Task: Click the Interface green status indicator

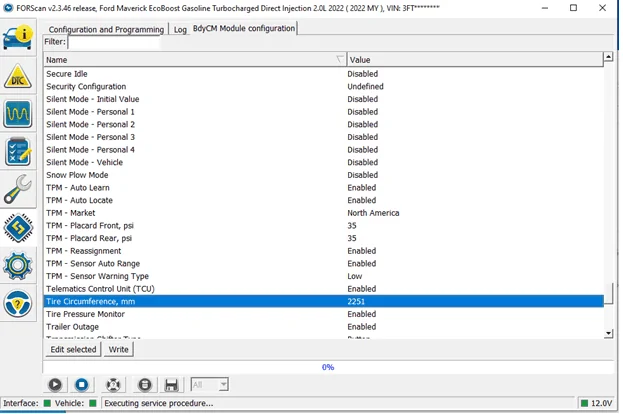Action: (47, 403)
